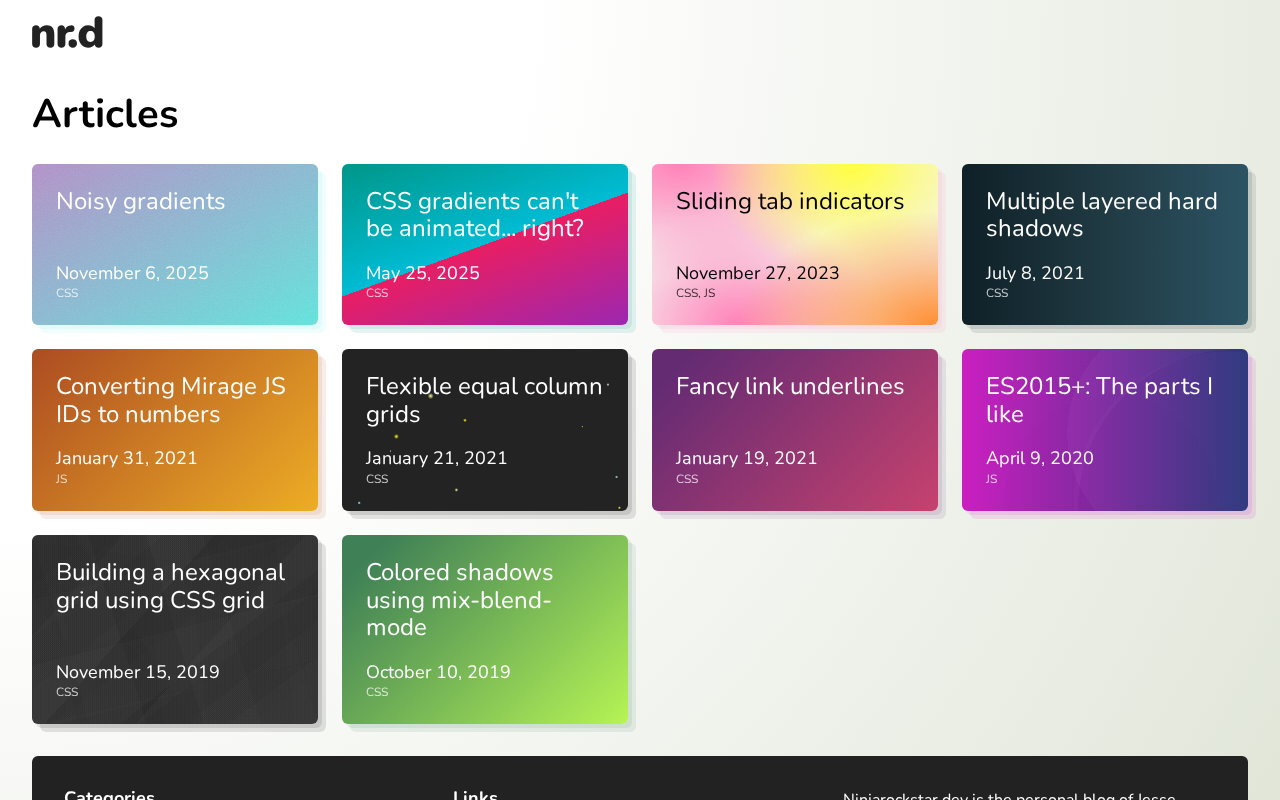The width and height of the screenshot is (1280, 800).
Task: Click the November 15, 2019 date
Action: [138, 672]
